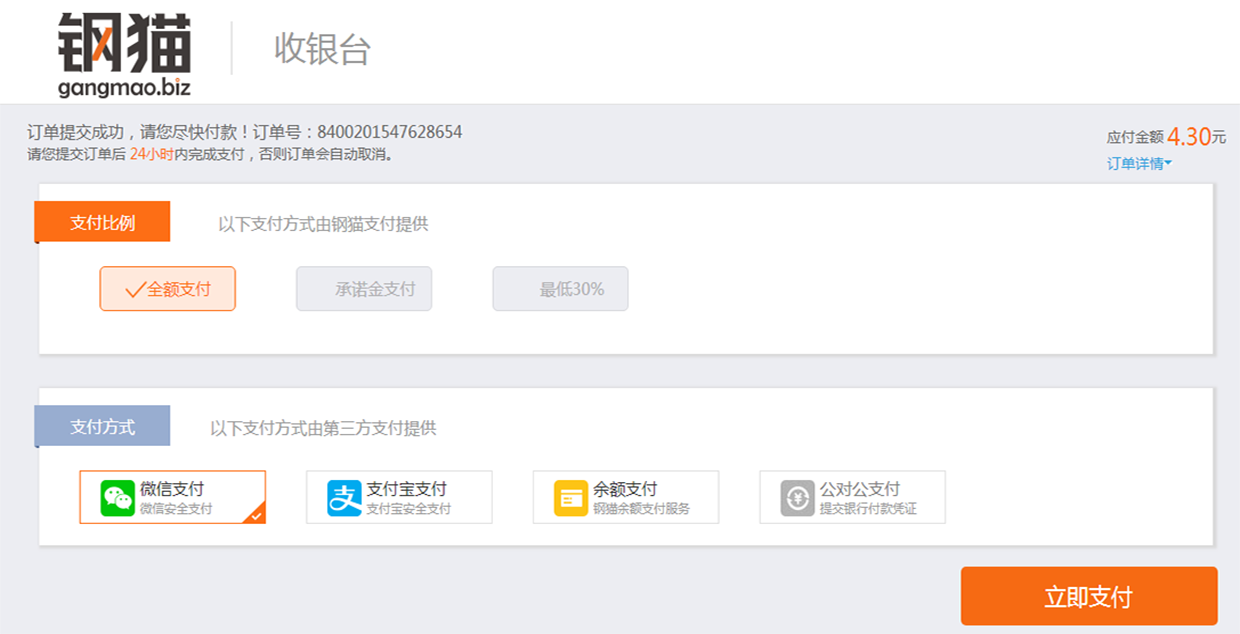
Task: Select the 全额支付 payment ratio option
Action: [x=167, y=289]
